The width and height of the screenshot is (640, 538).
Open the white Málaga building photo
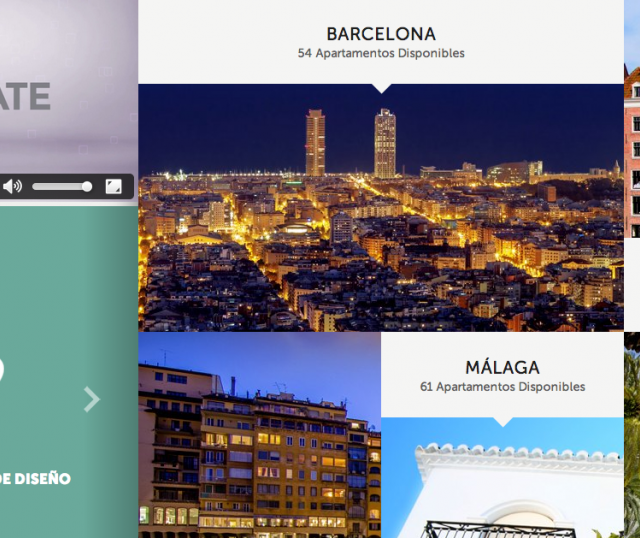click(x=502, y=478)
